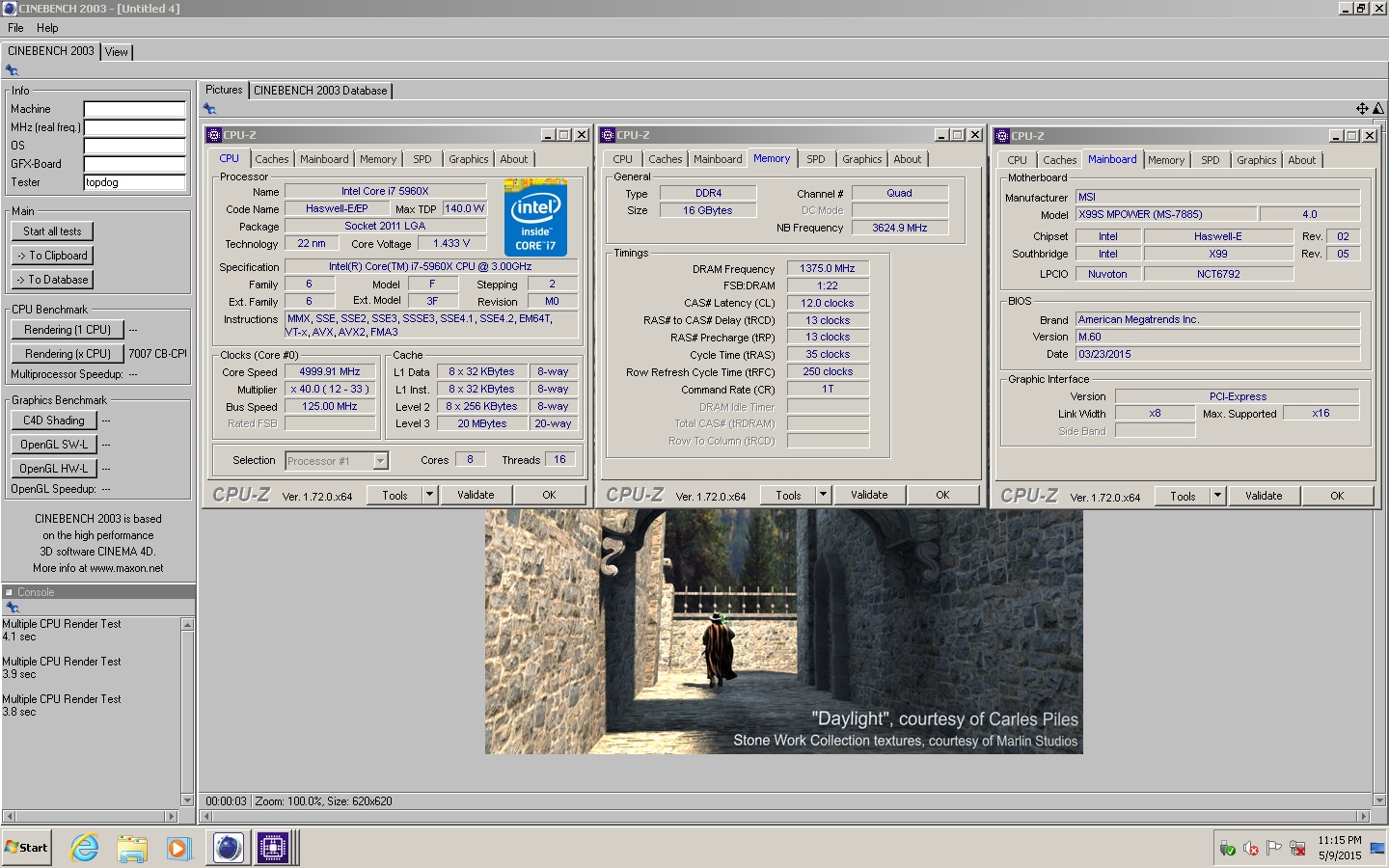Open Internet Explorer from the taskbar
The image size is (1389, 868).
[x=85, y=848]
